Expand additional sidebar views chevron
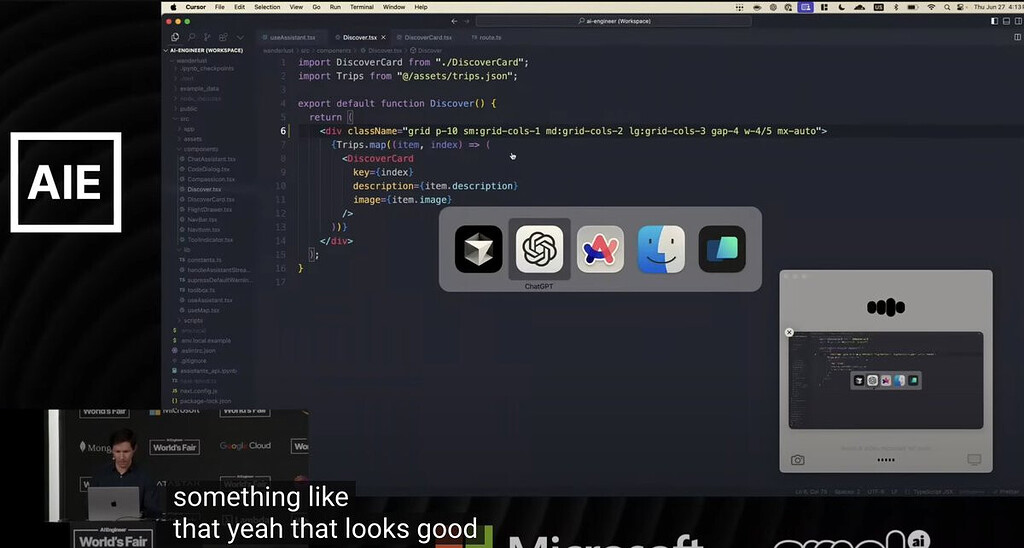This screenshot has width=1024, height=548. [240, 37]
